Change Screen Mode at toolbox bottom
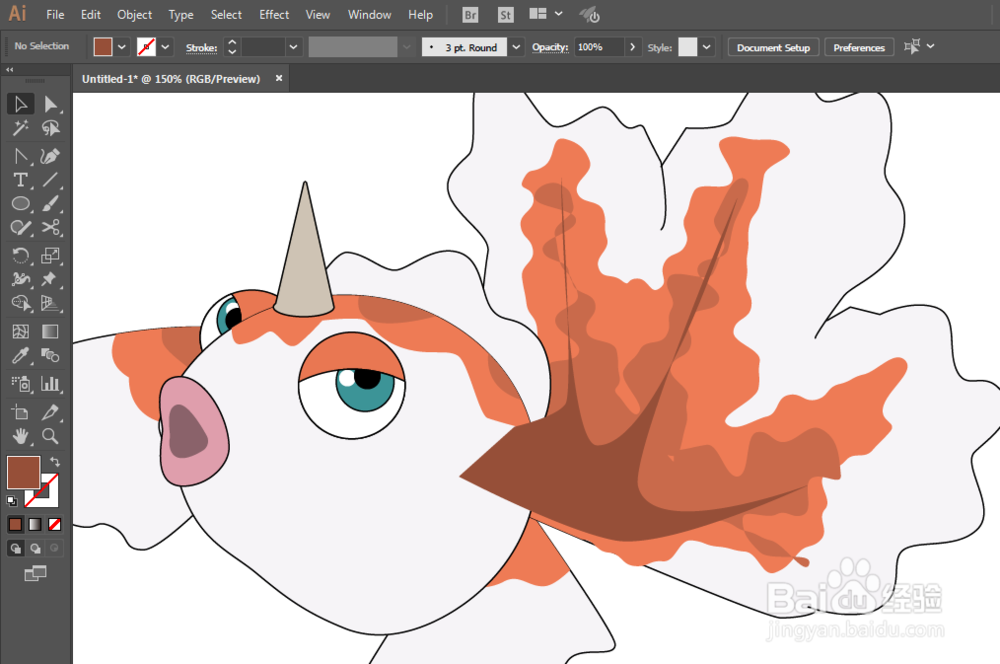1000x664 pixels. coord(35,573)
